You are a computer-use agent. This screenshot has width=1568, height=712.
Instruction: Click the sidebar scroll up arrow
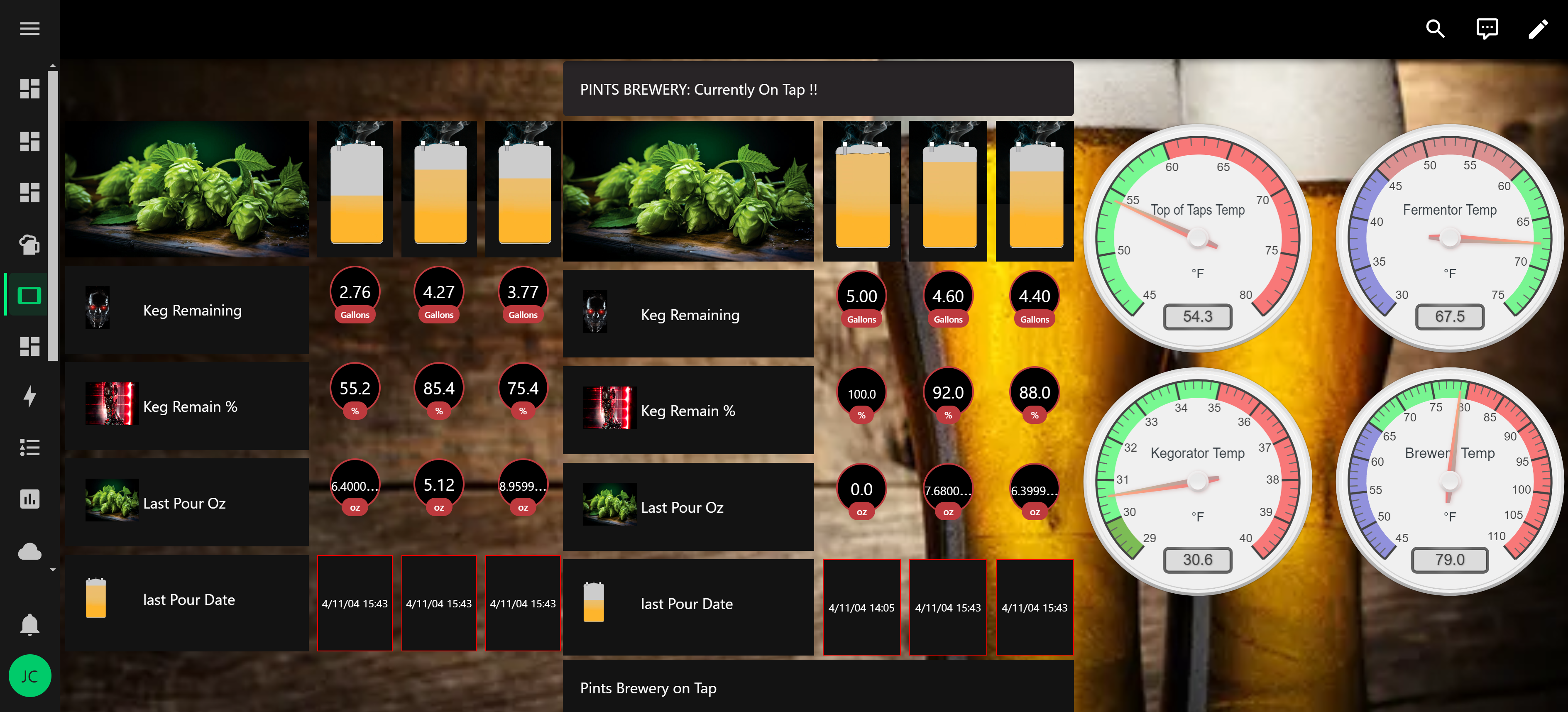click(53, 65)
